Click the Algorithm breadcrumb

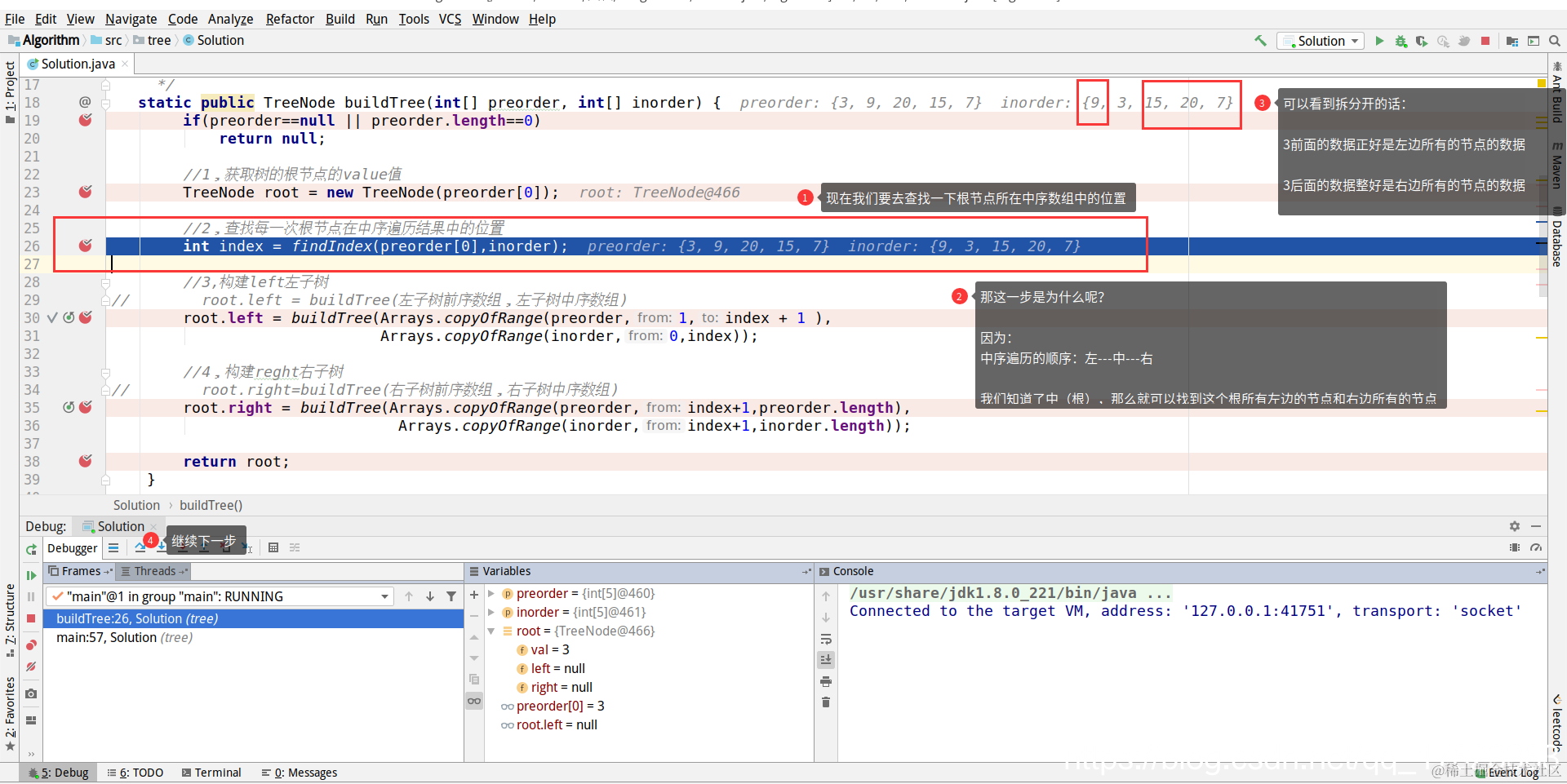pos(51,40)
